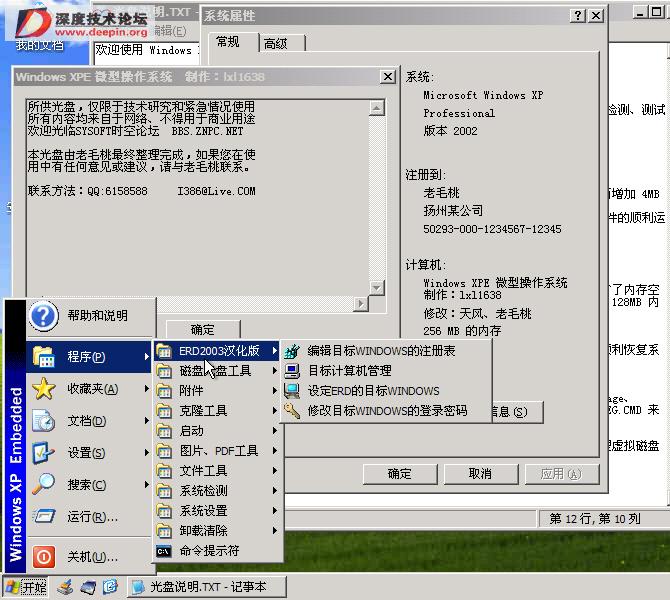Expand the 启动 submenu arrow
Image resolution: width=670 pixels, height=600 pixels.
click(275, 431)
